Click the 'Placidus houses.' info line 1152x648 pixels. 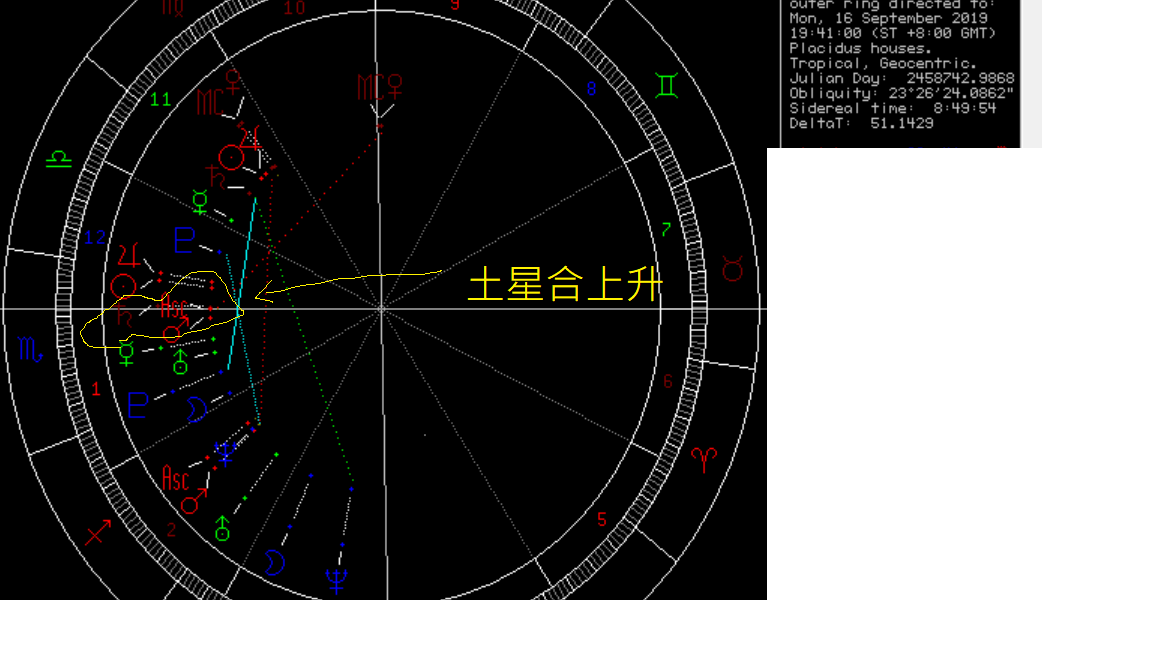pos(860,48)
